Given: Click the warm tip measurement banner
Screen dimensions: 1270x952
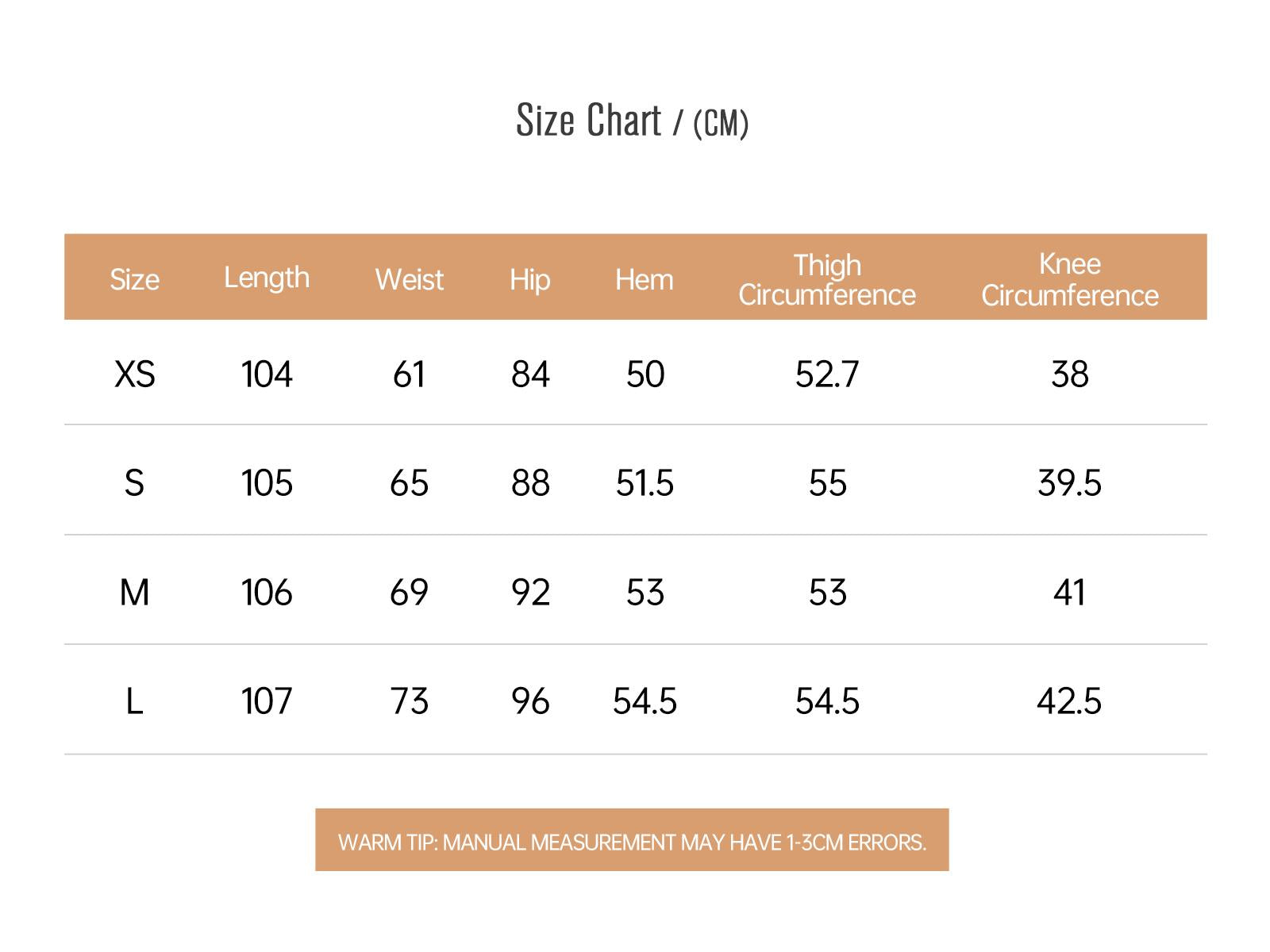Looking at the screenshot, I should click(632, 840).
